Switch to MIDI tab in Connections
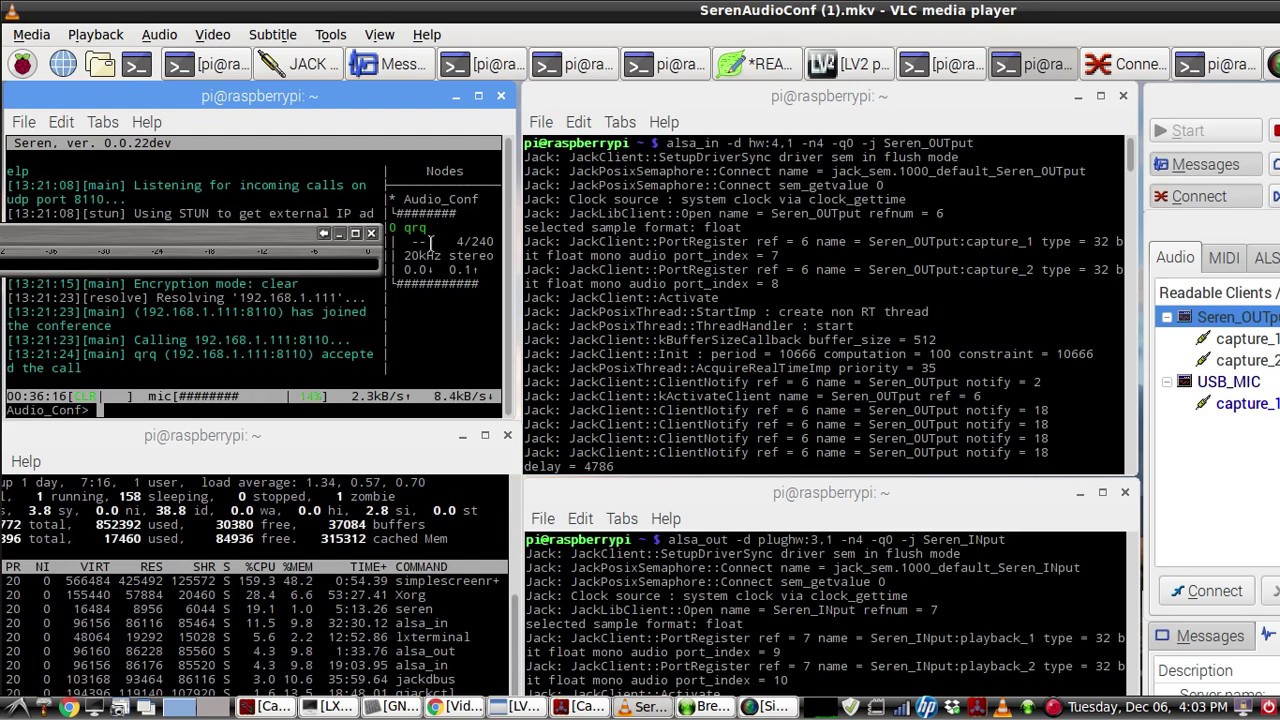The image size is (1280, 720). [x=1224, y=258]
